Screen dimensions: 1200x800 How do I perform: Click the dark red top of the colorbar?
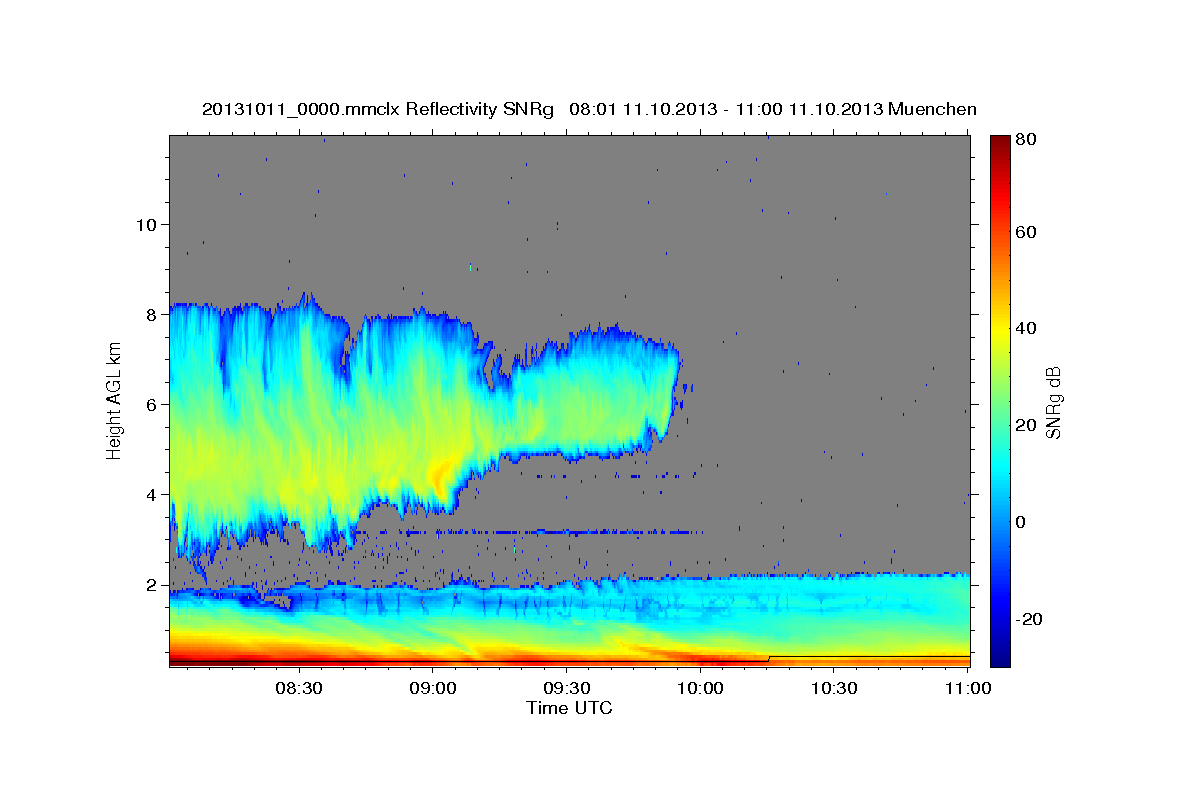click(x=999, y=145)
